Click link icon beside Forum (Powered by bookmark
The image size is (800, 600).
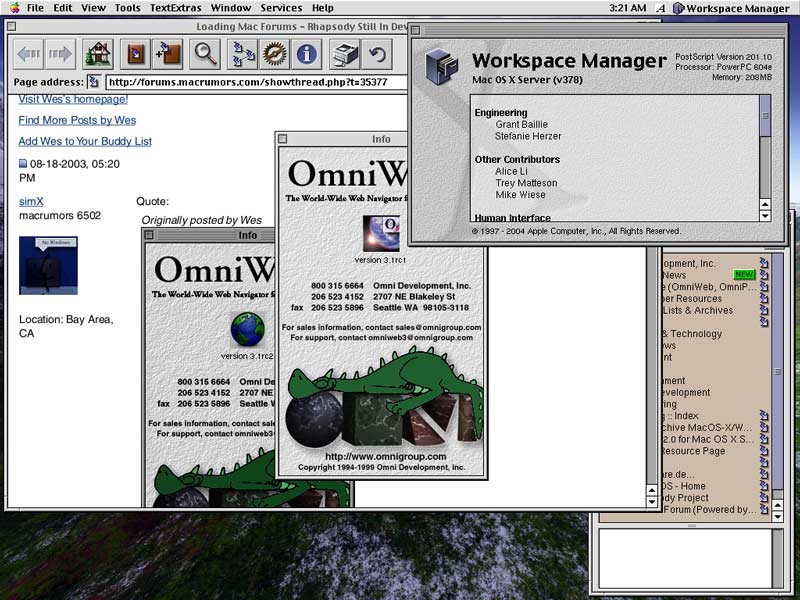pyautogui.click(x=763, y=509)
